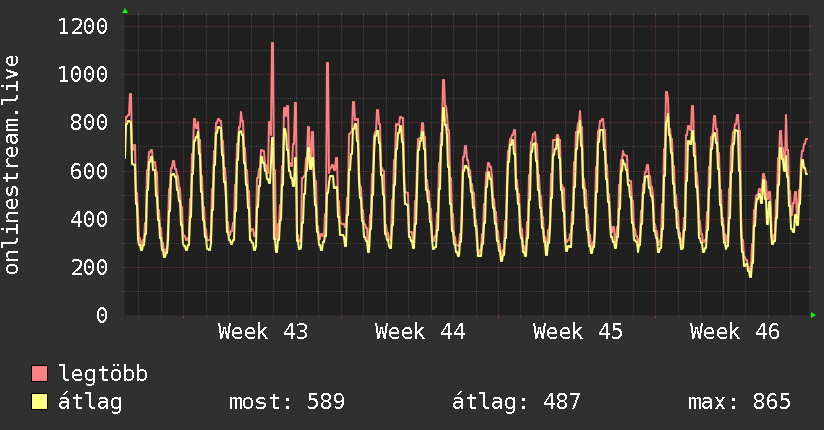Viewport: 824px width, 430px height.
Task: Click the 200 y-axis label
Action: click(89, 268)
